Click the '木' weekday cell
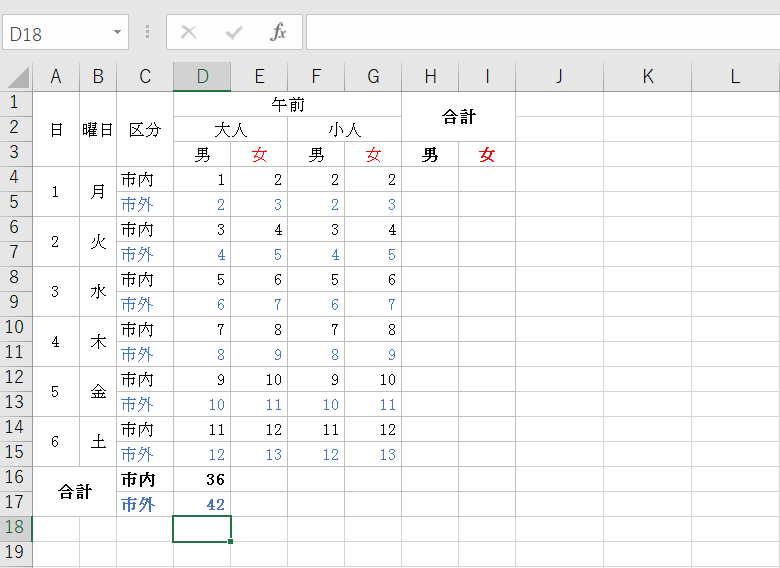This screenshot has height=568, width=780. pyautogui.click(x=98, y=341)
